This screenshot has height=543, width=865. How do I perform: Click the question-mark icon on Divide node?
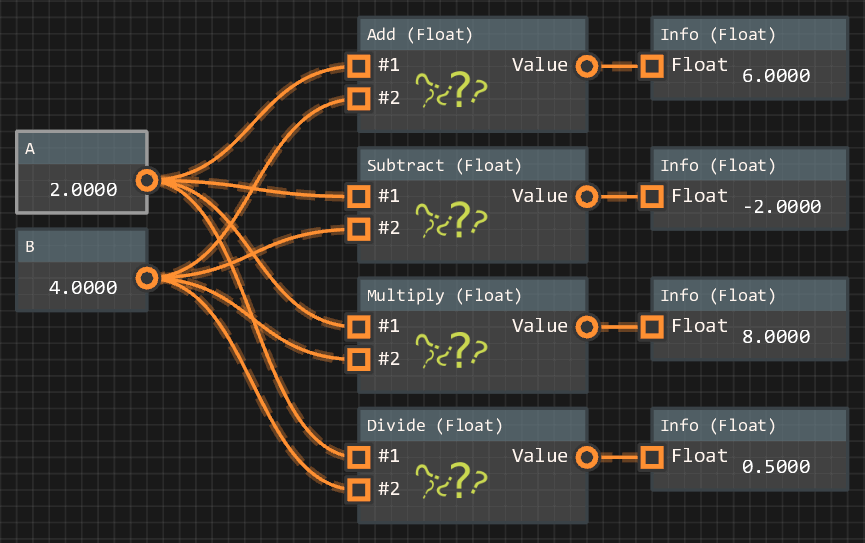[451, 480]
